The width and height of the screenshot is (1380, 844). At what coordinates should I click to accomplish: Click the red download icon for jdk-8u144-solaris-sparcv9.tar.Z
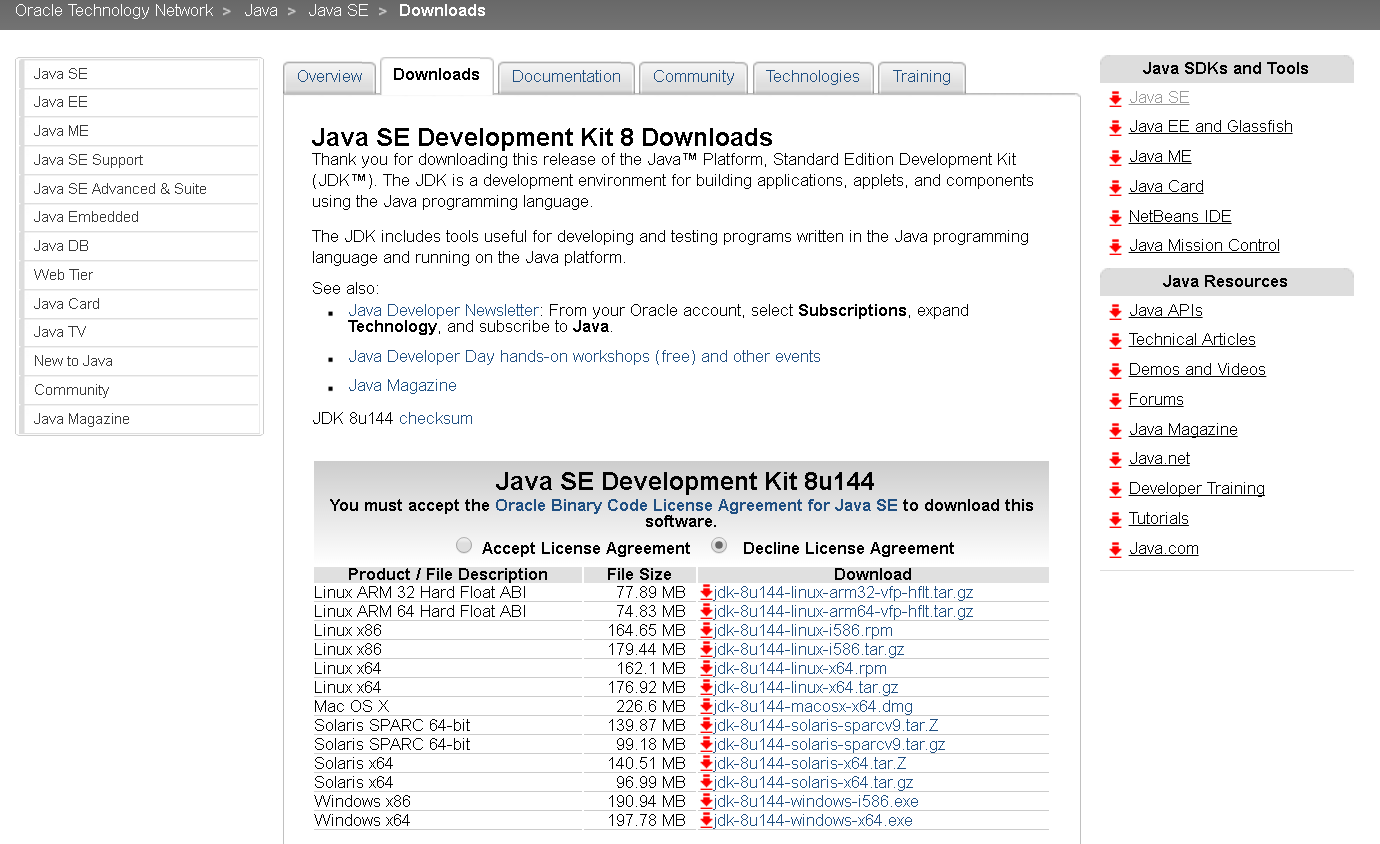[x=706, y=726]
